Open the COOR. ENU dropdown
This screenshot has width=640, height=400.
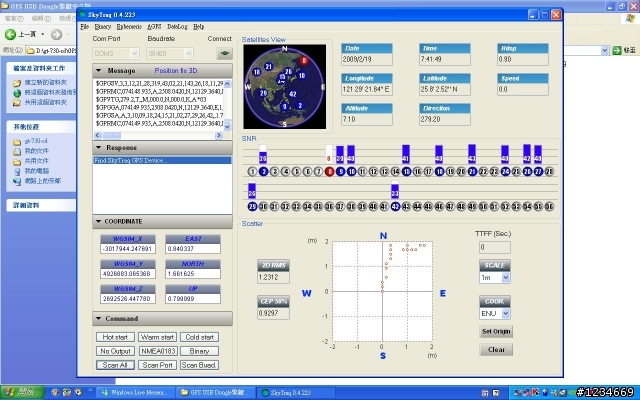tap(506, 313)
